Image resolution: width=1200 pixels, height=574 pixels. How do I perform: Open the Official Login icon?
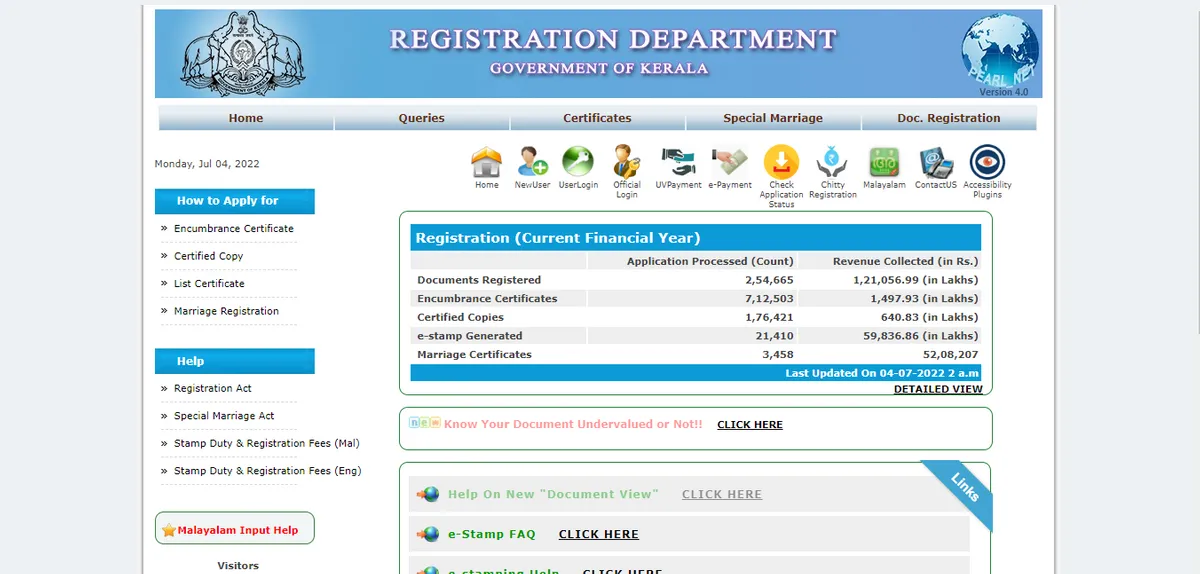coord(627,162)
